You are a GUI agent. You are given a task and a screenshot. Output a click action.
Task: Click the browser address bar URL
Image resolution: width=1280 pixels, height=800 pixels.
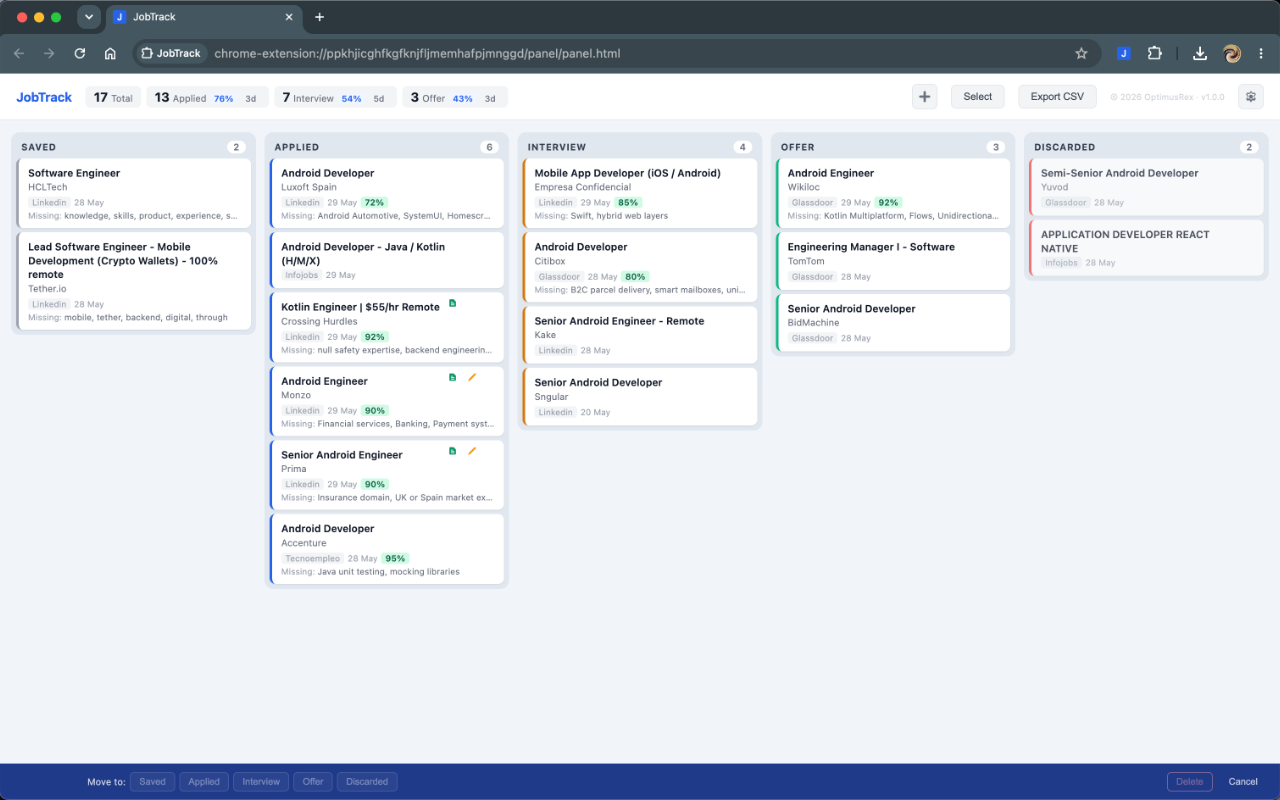coord(417,53)
